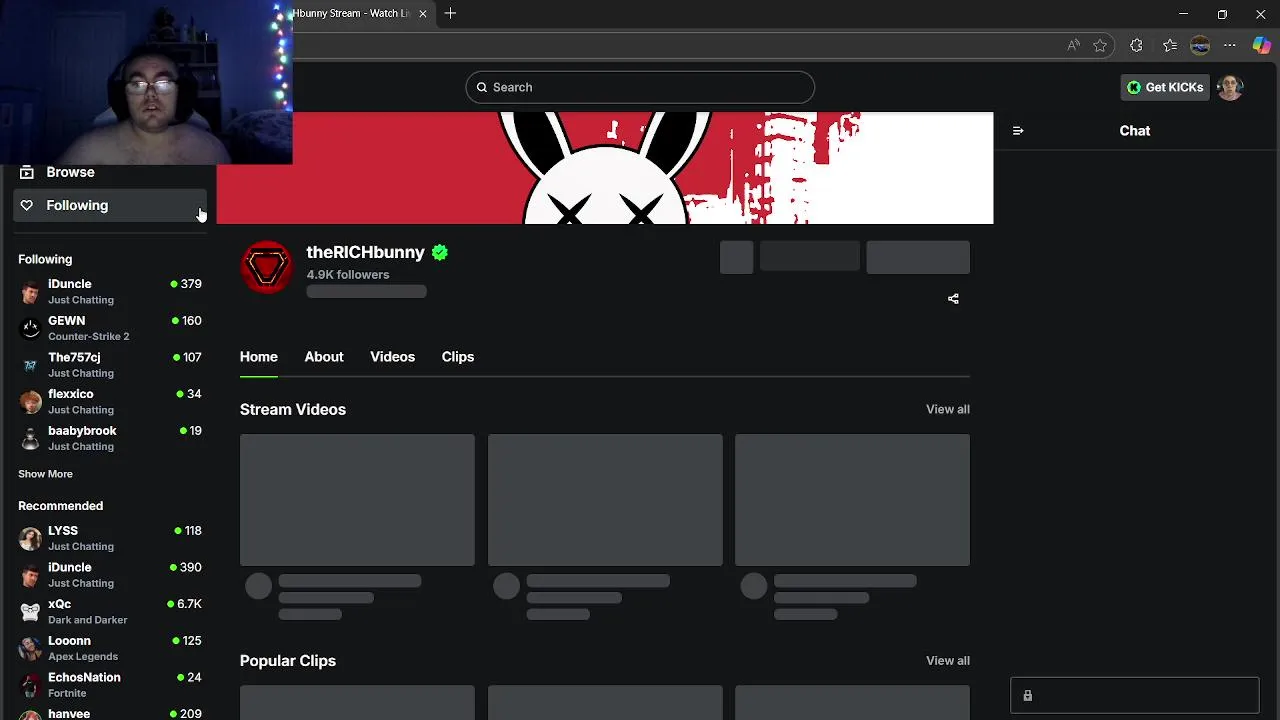Click theRICHbunny red channel avatar
This screenshot has width=1280, height=720.
tap(266, 267)
